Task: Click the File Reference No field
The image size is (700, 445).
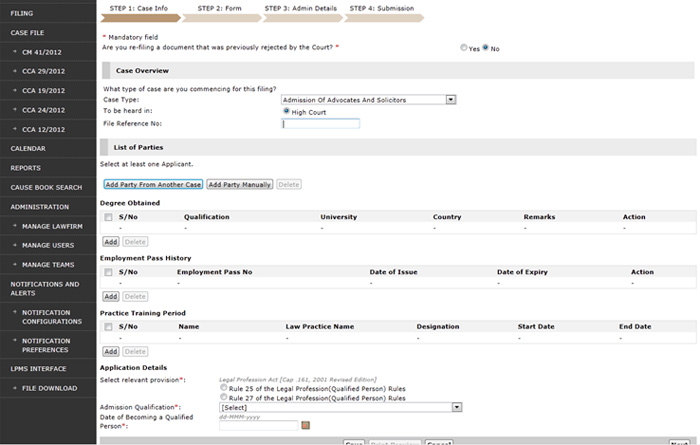Action: (x=321, y=124)
